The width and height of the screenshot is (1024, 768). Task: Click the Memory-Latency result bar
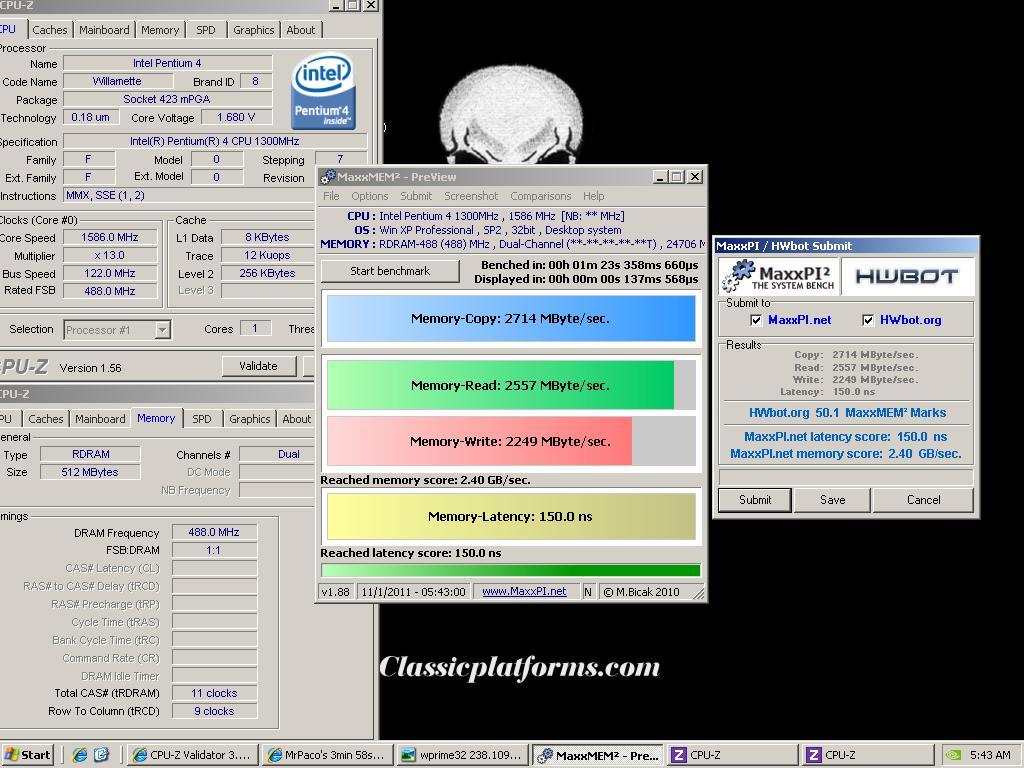point(511,516)
